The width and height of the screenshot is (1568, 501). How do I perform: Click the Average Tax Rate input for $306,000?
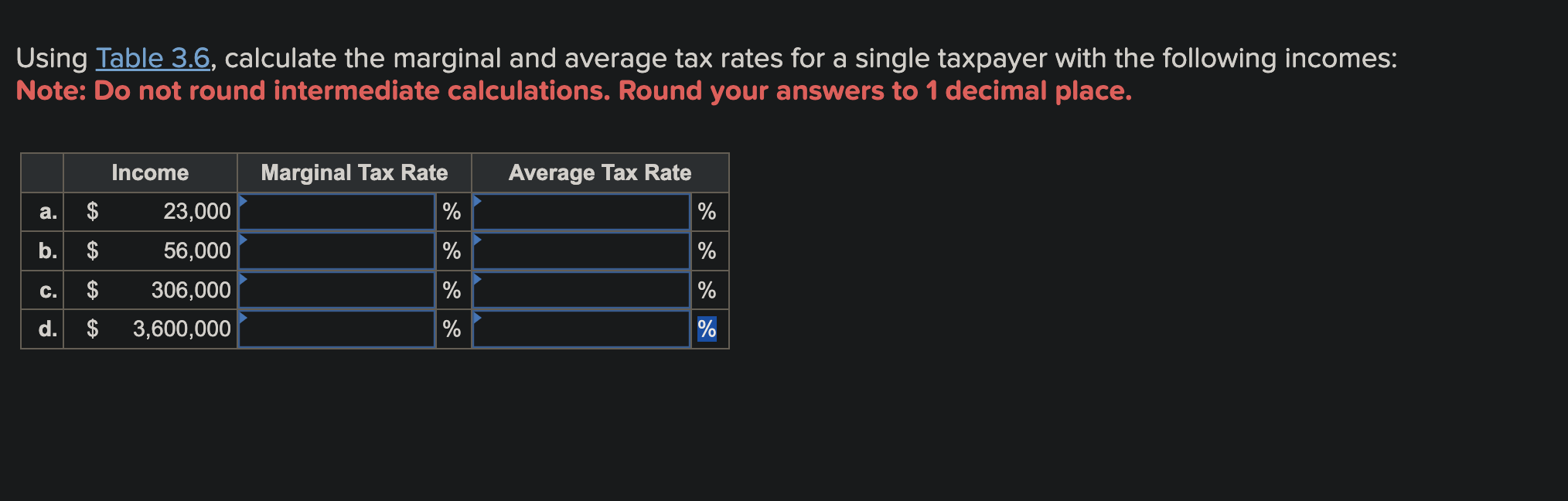(581, 290)
